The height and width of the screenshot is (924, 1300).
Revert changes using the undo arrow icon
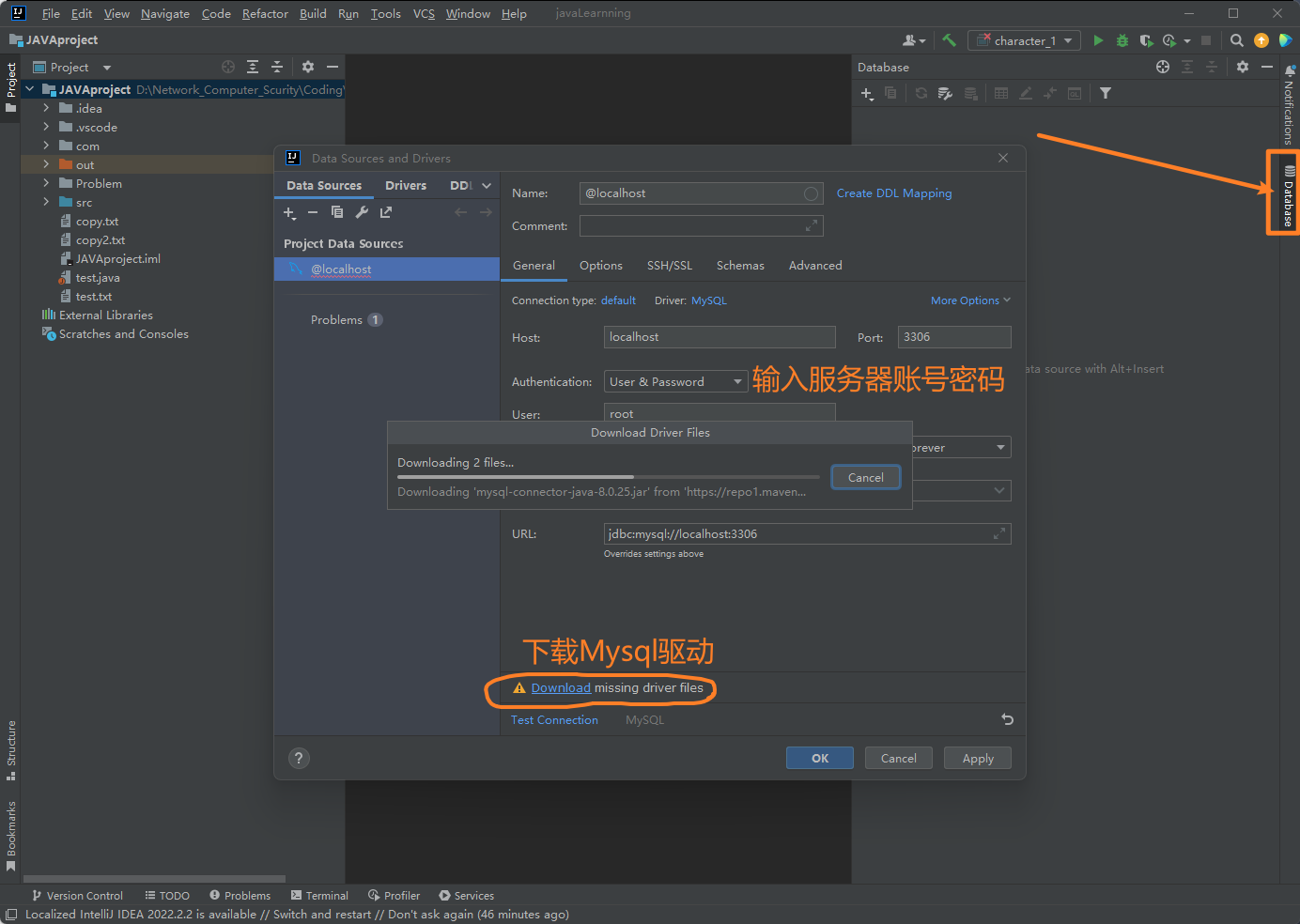pos(1007,719)
